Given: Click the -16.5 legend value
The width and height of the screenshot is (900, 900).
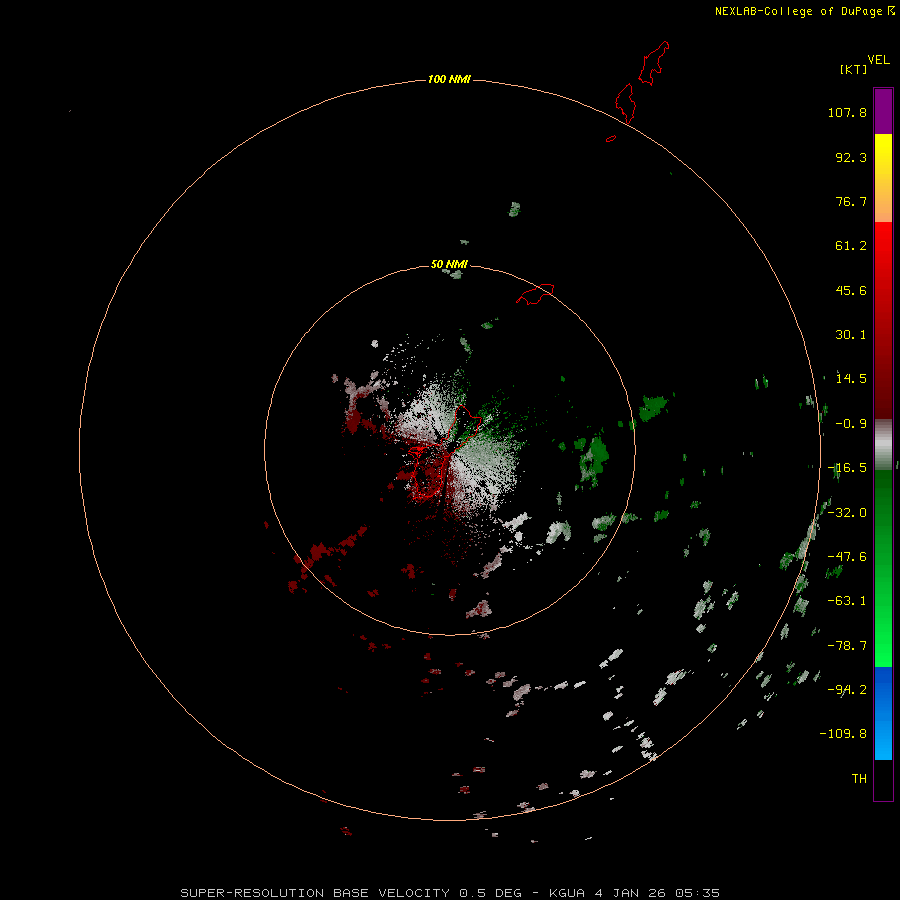Looking at the screenshot, I should [x=847, y=468].
